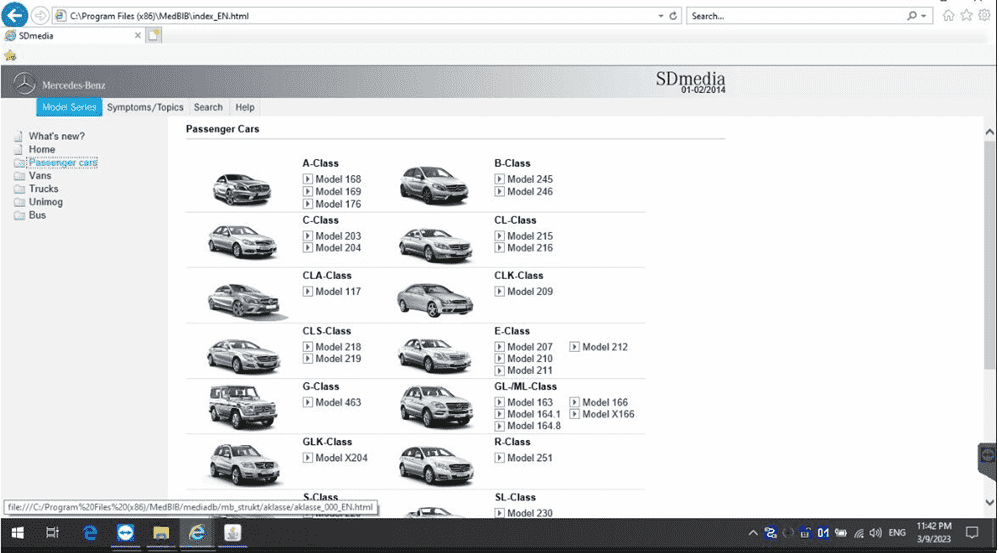Open browser Favorites star icon
This screenshot has width=999, height=553.
(967, 16)
